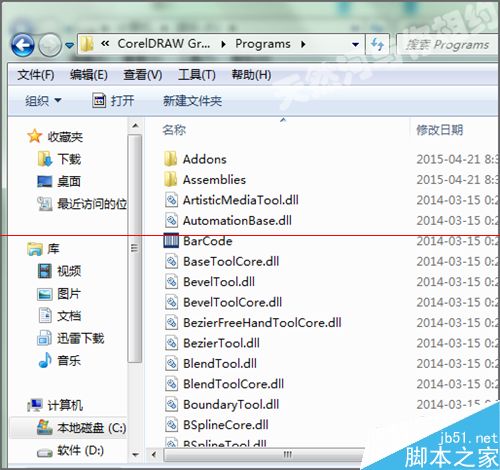Click the search Programs input field
The width and height of the screenshot is (500, 470).
point(448,44)
